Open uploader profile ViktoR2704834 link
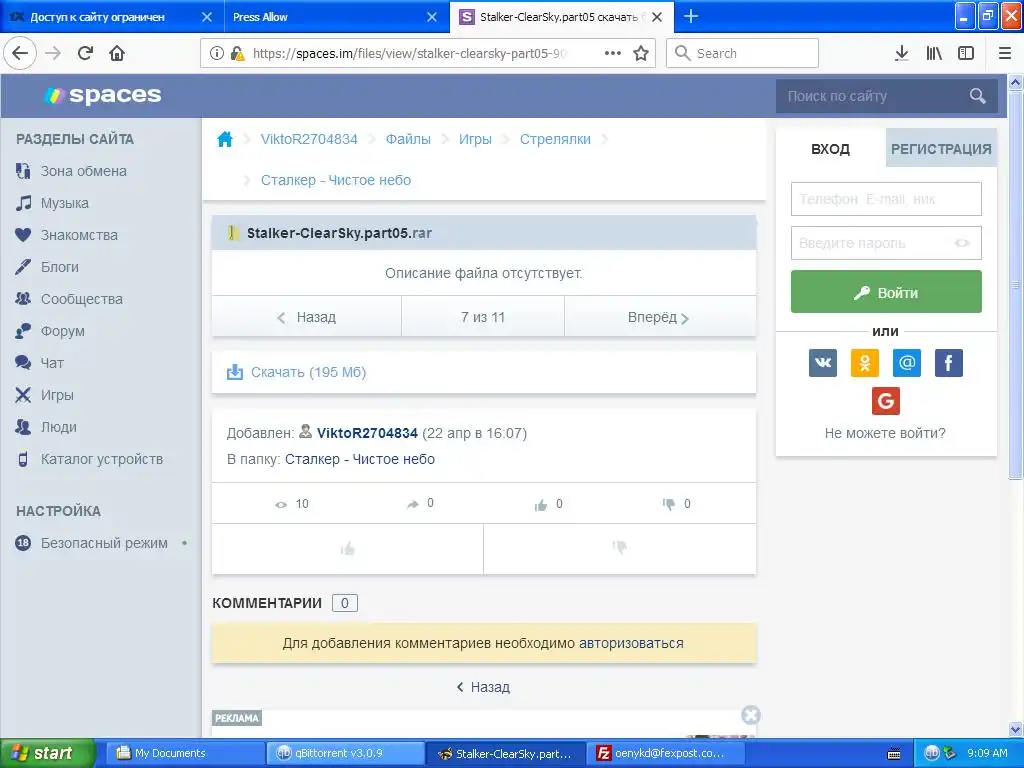 pos(367,433)
